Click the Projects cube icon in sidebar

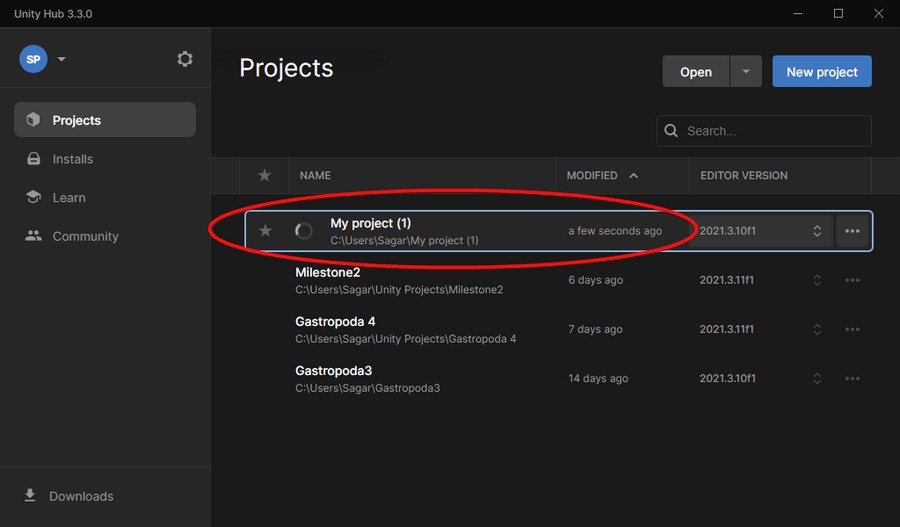[33, 119]
